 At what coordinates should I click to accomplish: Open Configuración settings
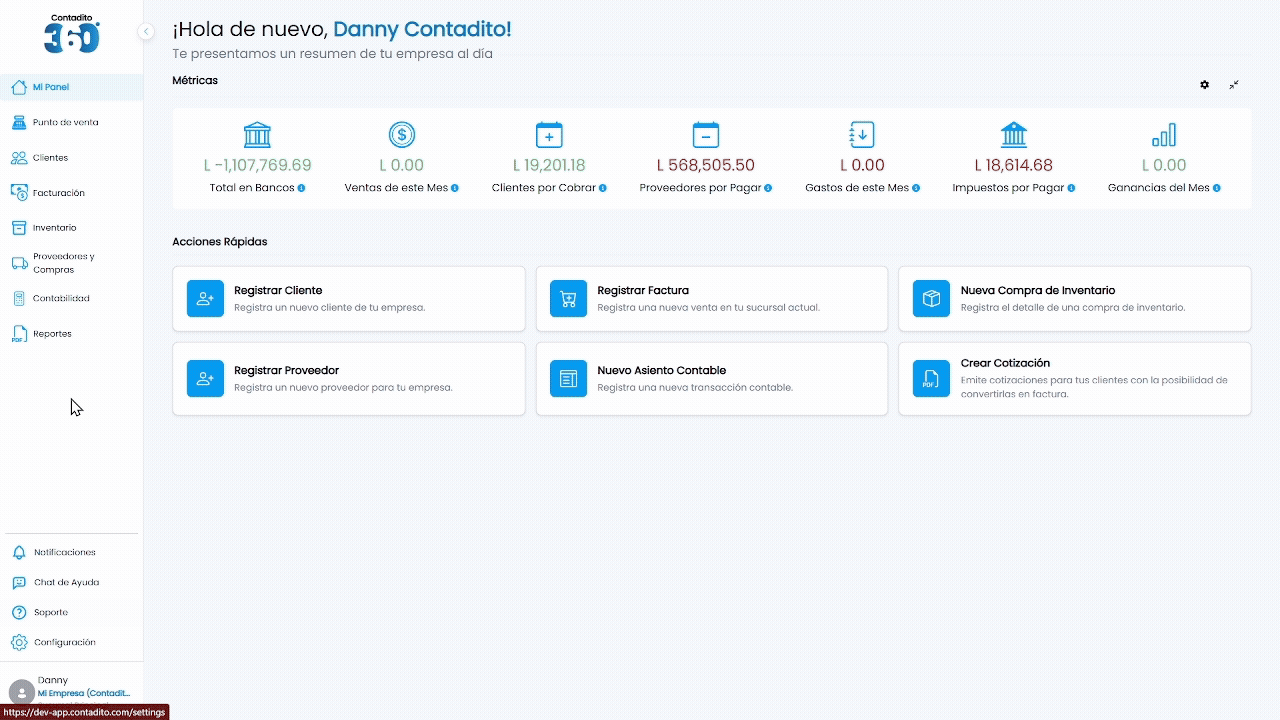point(71,642)
